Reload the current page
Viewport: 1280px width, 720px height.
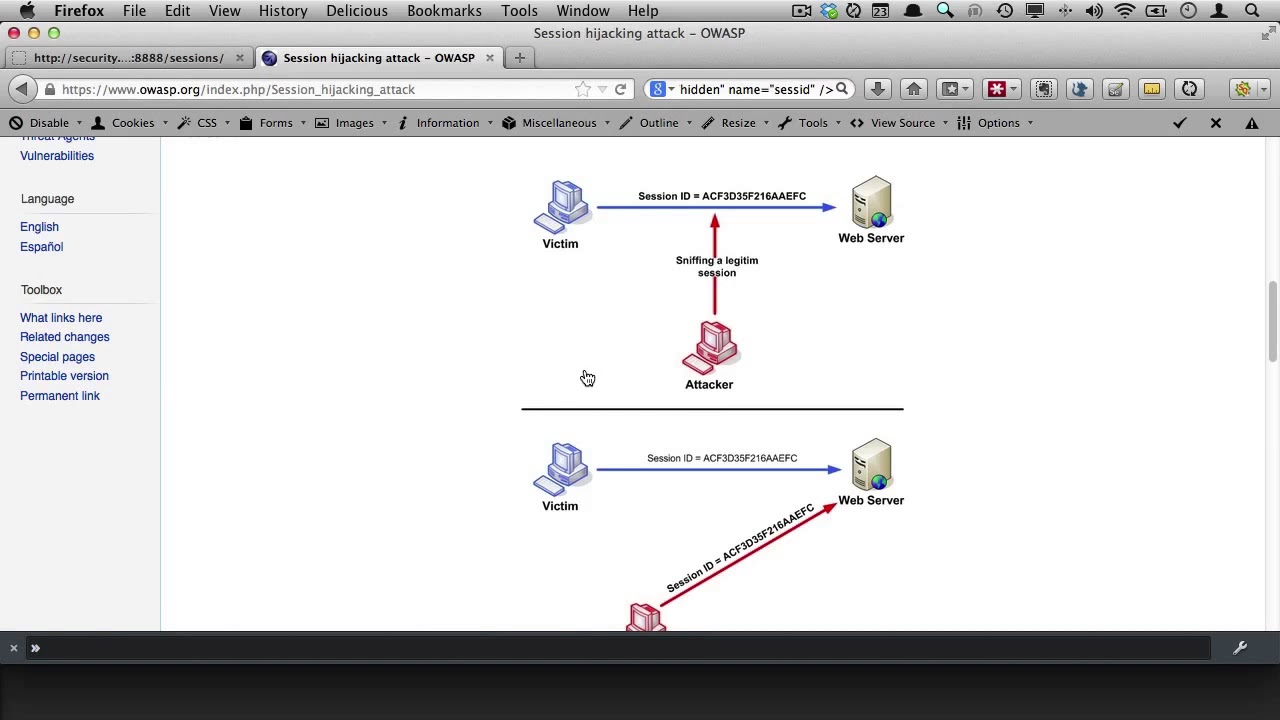coord(620,89)
